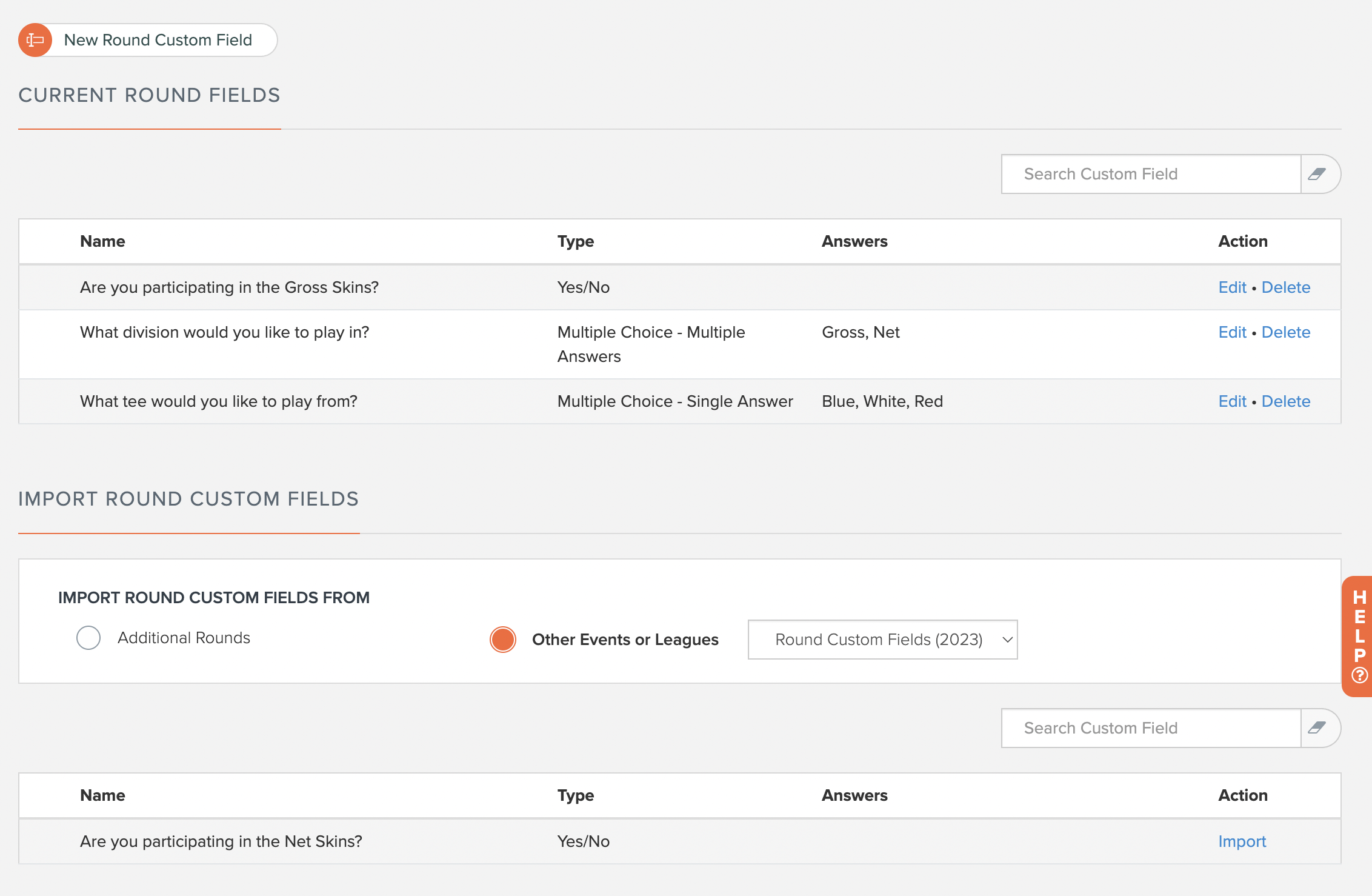Clear the upper custom field search using the eraser icon
This screenshot has height=896, width=1372.
tap(1317, 174)
